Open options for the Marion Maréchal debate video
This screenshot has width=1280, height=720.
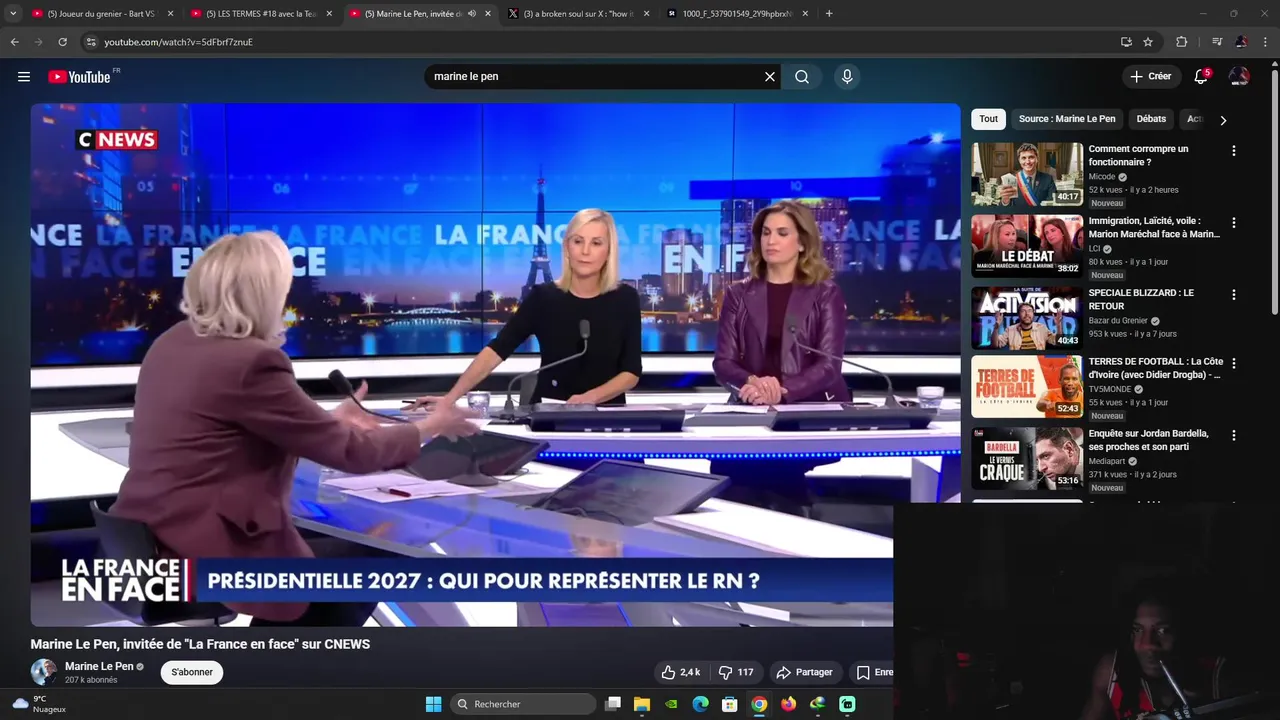pyautogui.click(x=1233, y=223)
